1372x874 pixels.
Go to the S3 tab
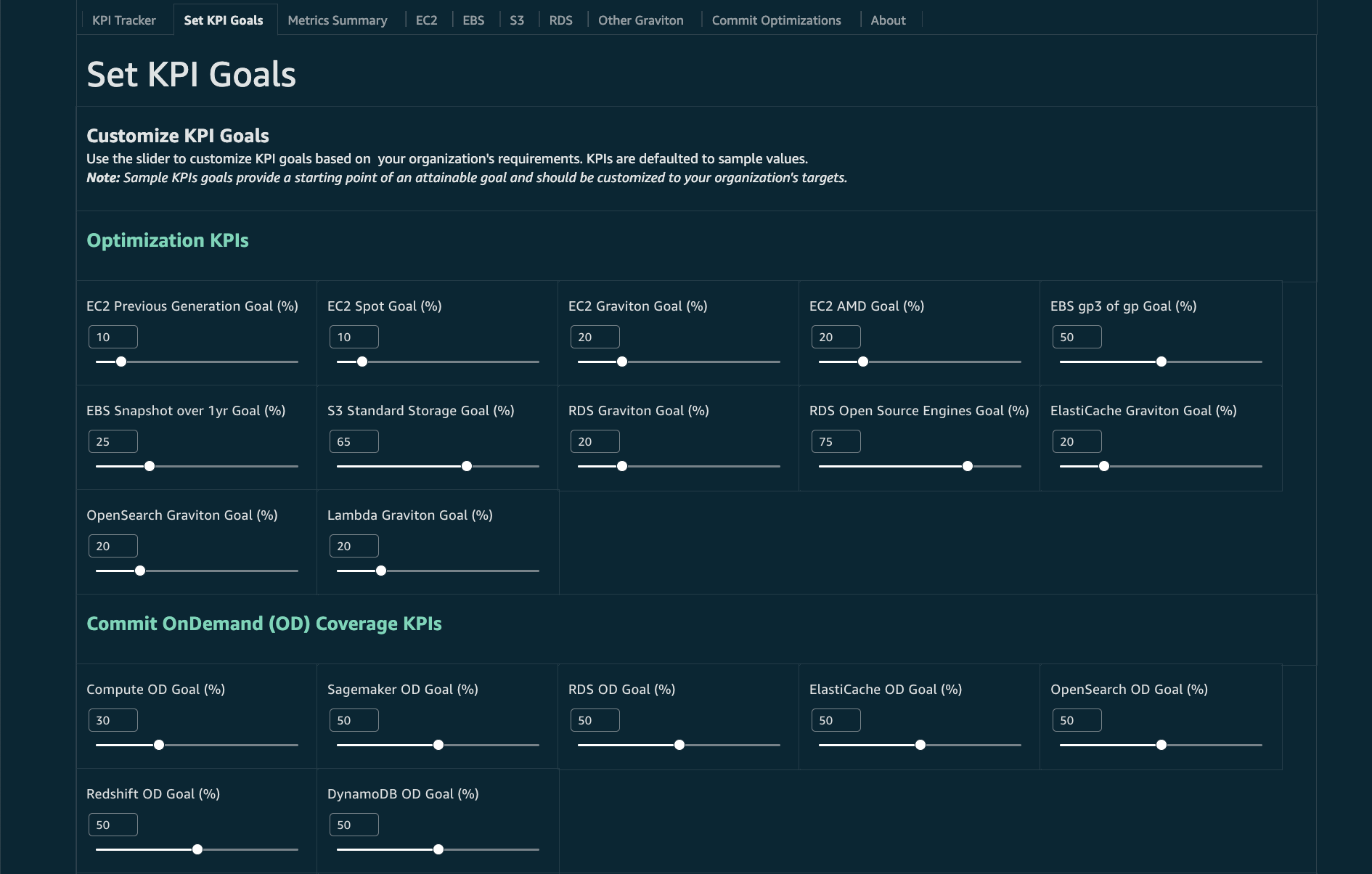point(517,20)
